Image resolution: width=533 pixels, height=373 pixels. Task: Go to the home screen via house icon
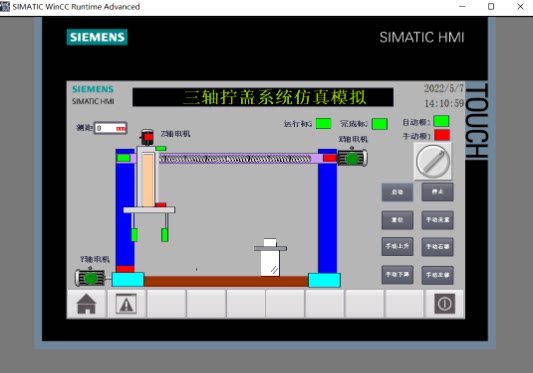click(86, 304)
